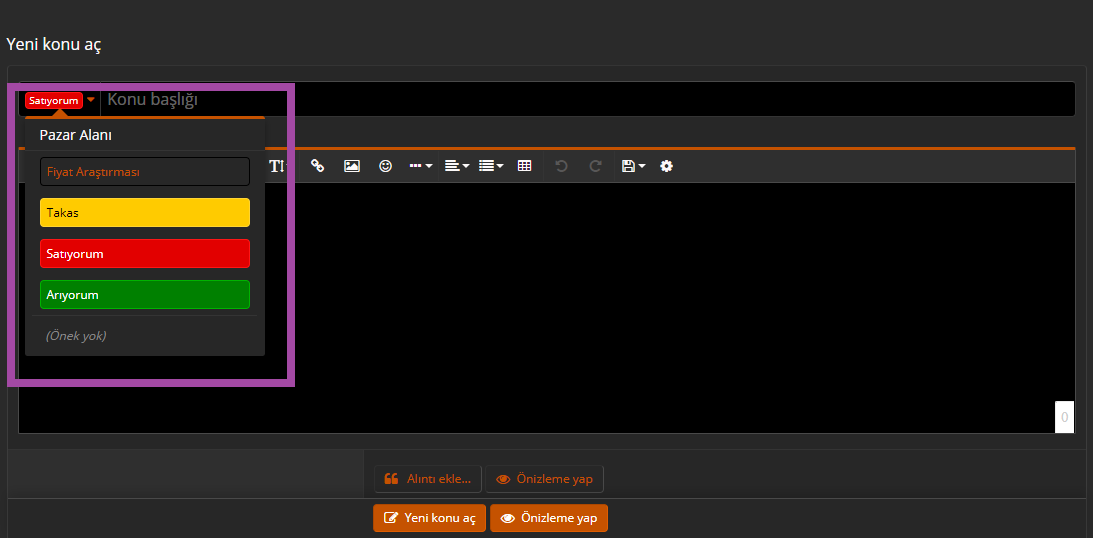1093x538 pixels.
Task: Open the font size tool
Action: tap(279, 166)
